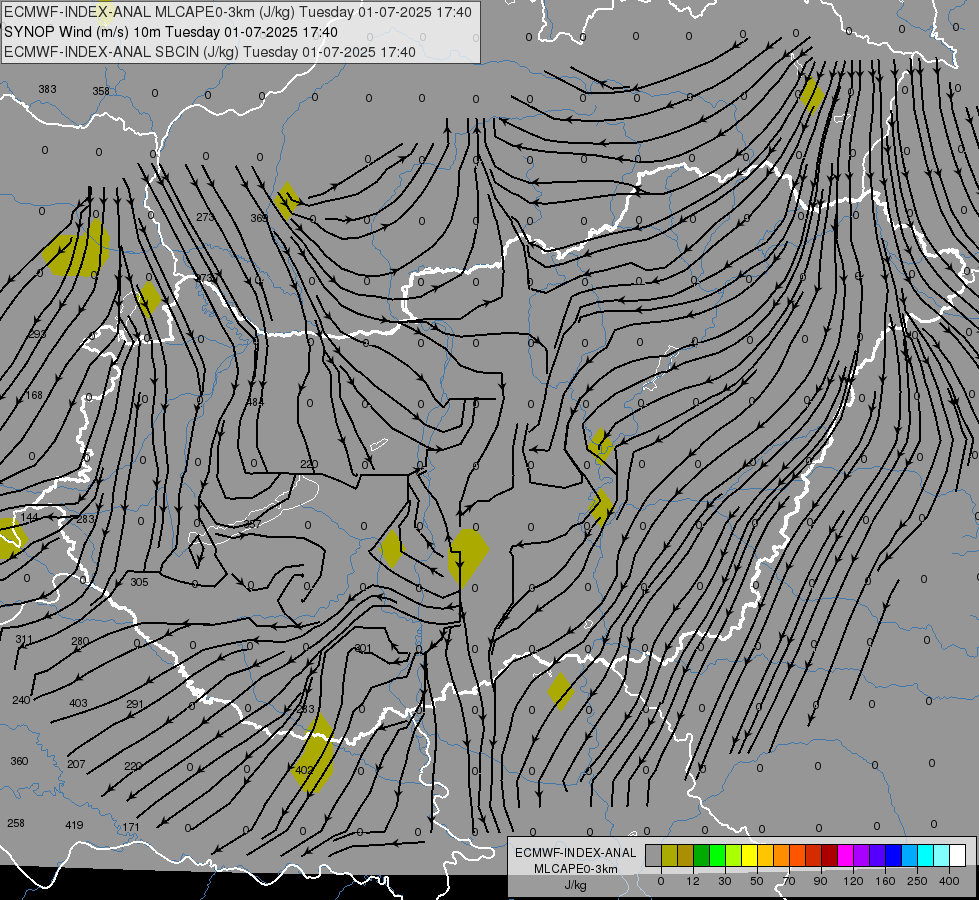Viewport: 979px width, 900px height.
Task: Click the map value 293
Action: coord(37,334)
